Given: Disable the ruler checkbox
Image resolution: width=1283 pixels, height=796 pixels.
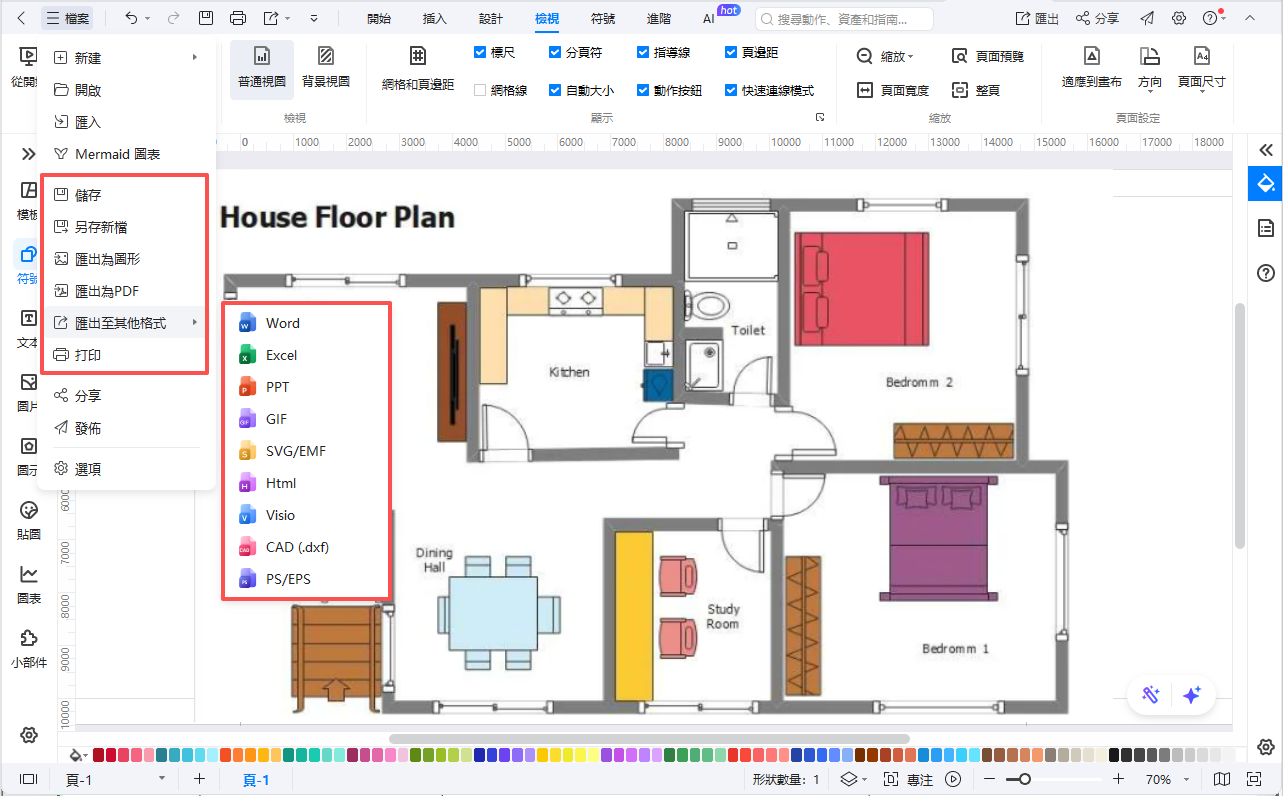Looking at the screenshot, I should [x=480, y=52].
